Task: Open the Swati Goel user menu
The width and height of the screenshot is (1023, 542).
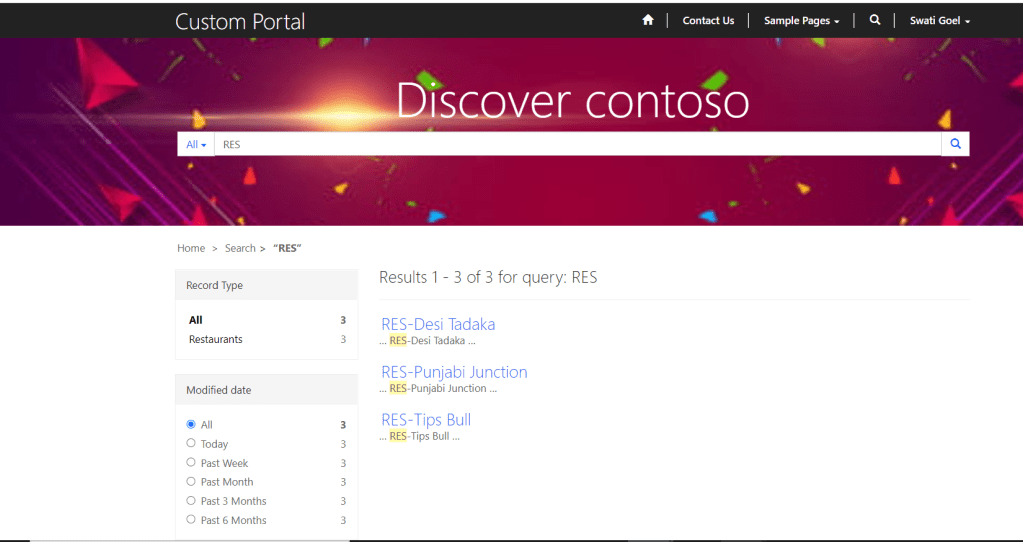Action: (x=939, y=21)
